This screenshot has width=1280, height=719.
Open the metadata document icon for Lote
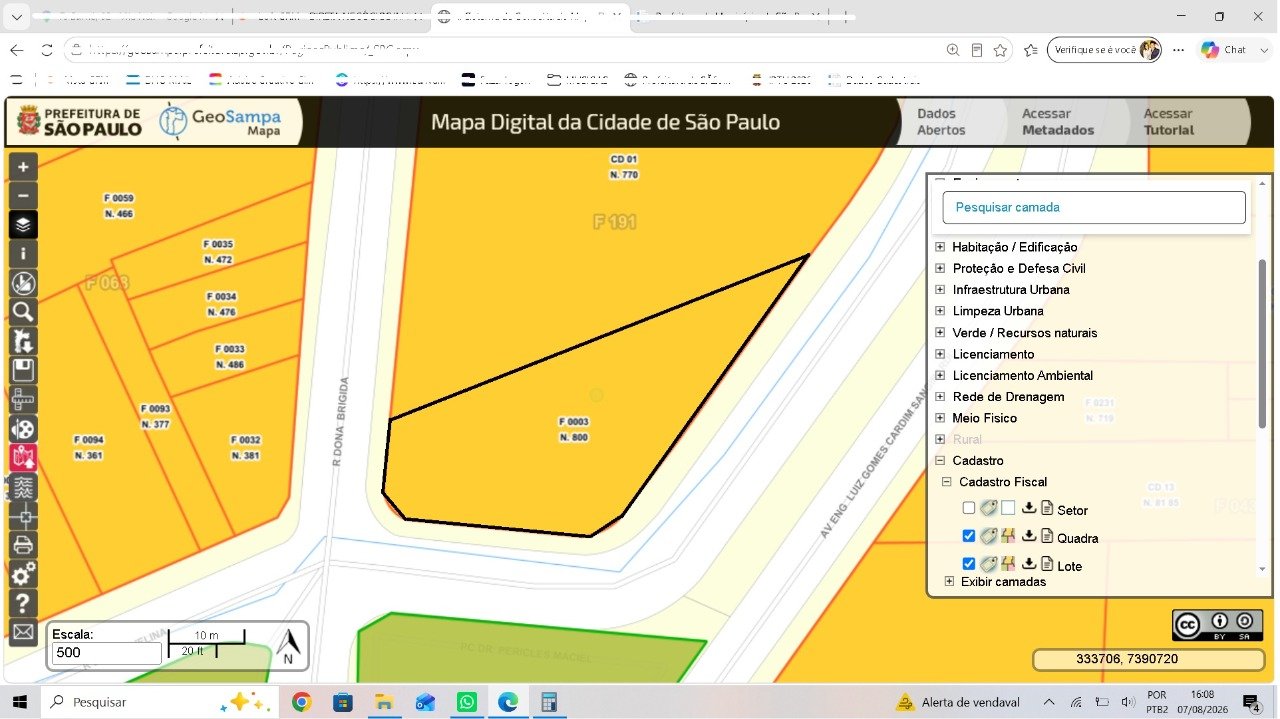click(x=1047, y=564)
